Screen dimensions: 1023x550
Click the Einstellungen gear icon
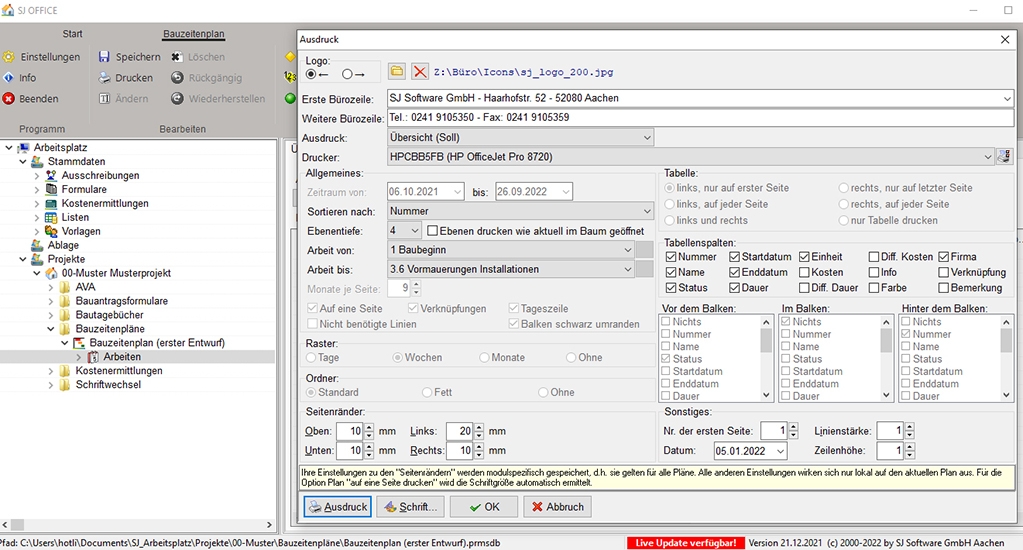coord(9,57)
